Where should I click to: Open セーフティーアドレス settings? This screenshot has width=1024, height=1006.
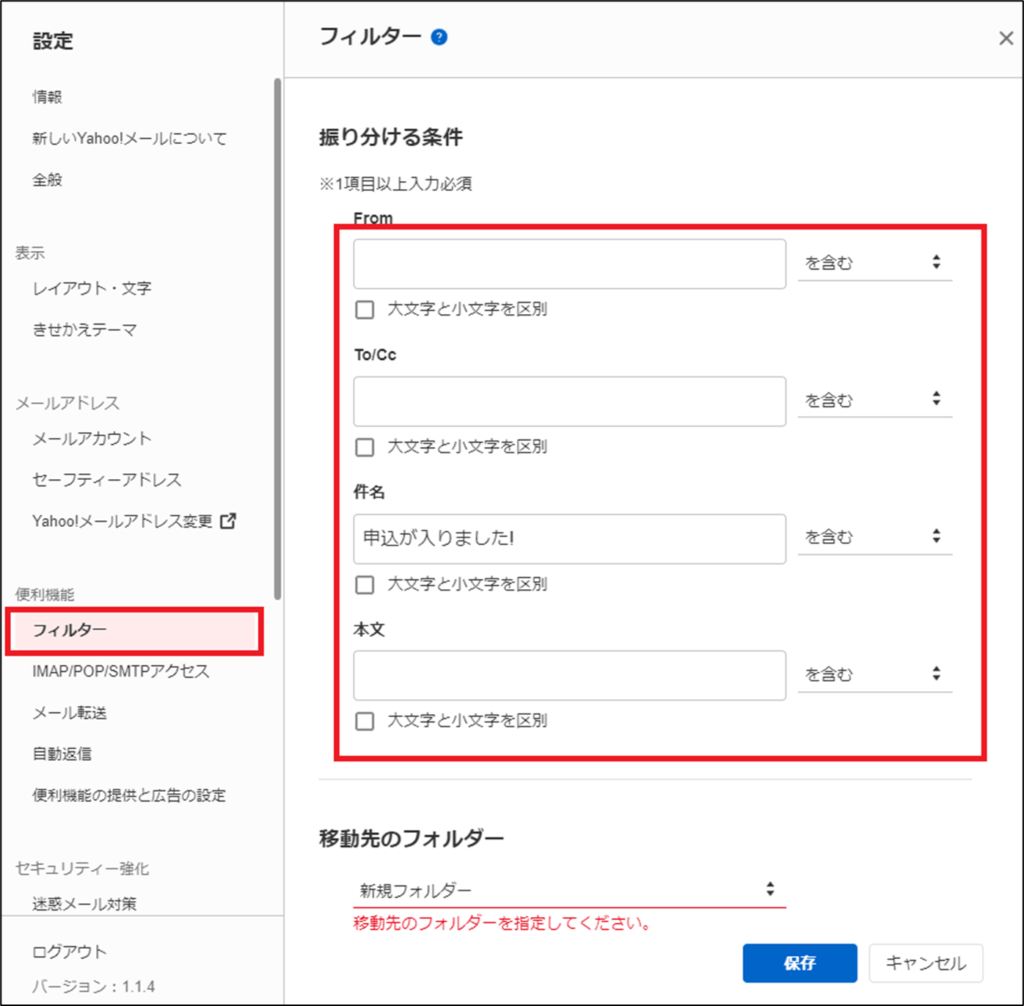(x=106, y=479)
